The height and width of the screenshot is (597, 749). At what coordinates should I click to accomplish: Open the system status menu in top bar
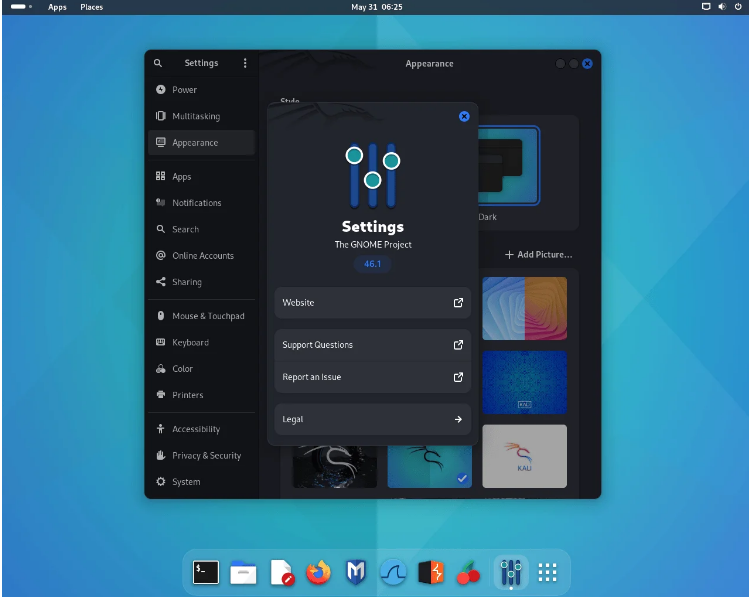coord(722,7)
